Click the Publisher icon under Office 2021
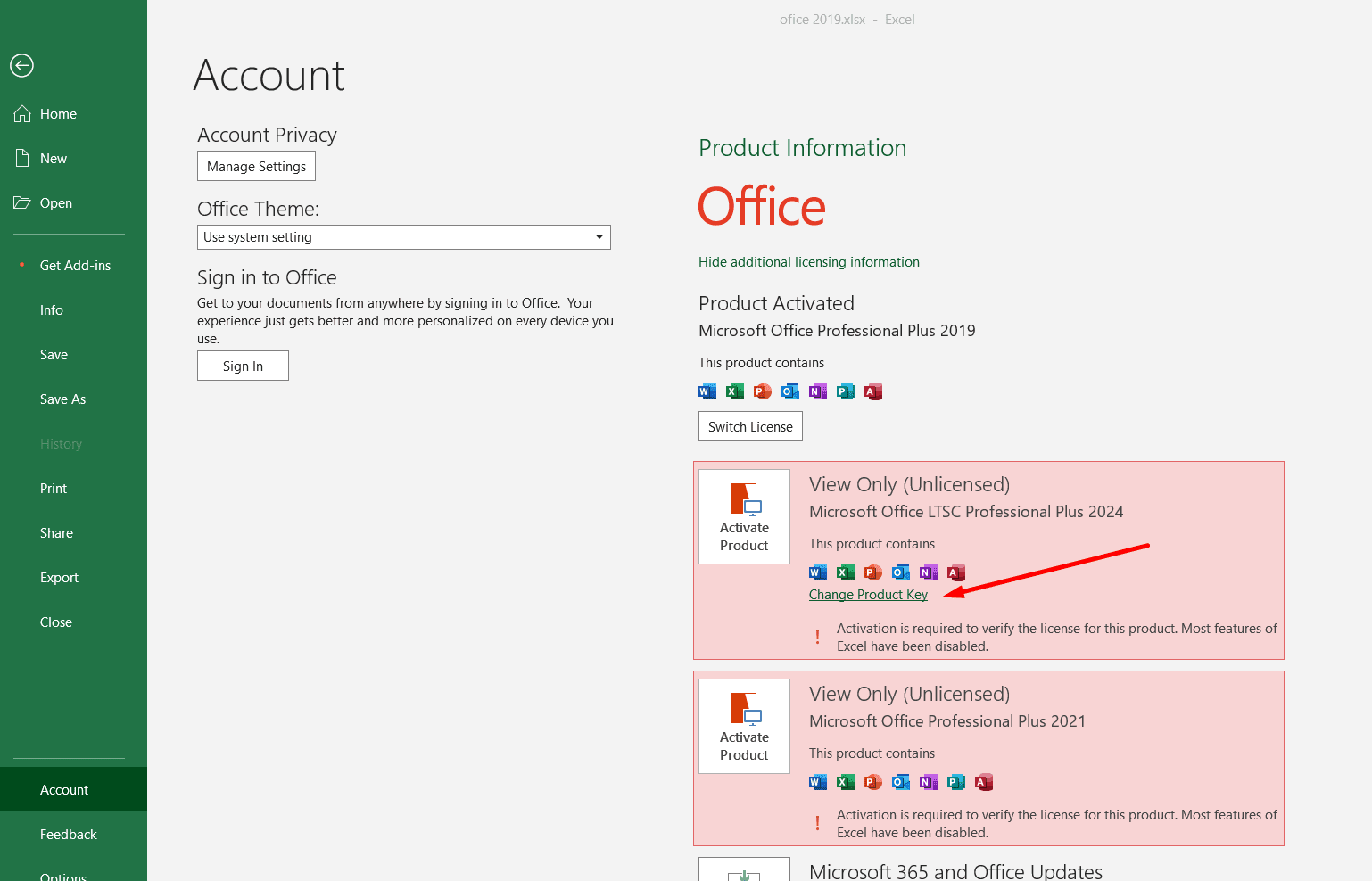 click(x=956, y=782)
